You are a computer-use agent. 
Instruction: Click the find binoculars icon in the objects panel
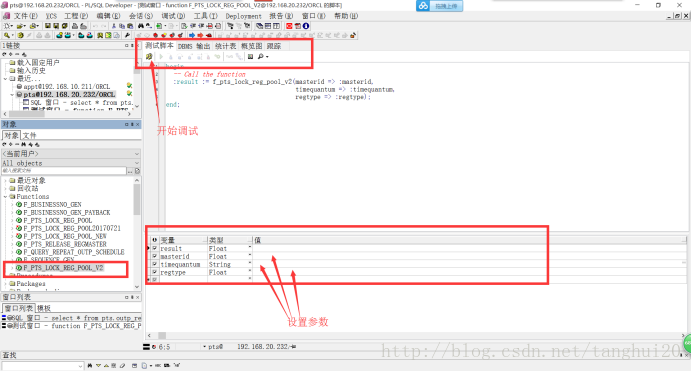point(23,144)
